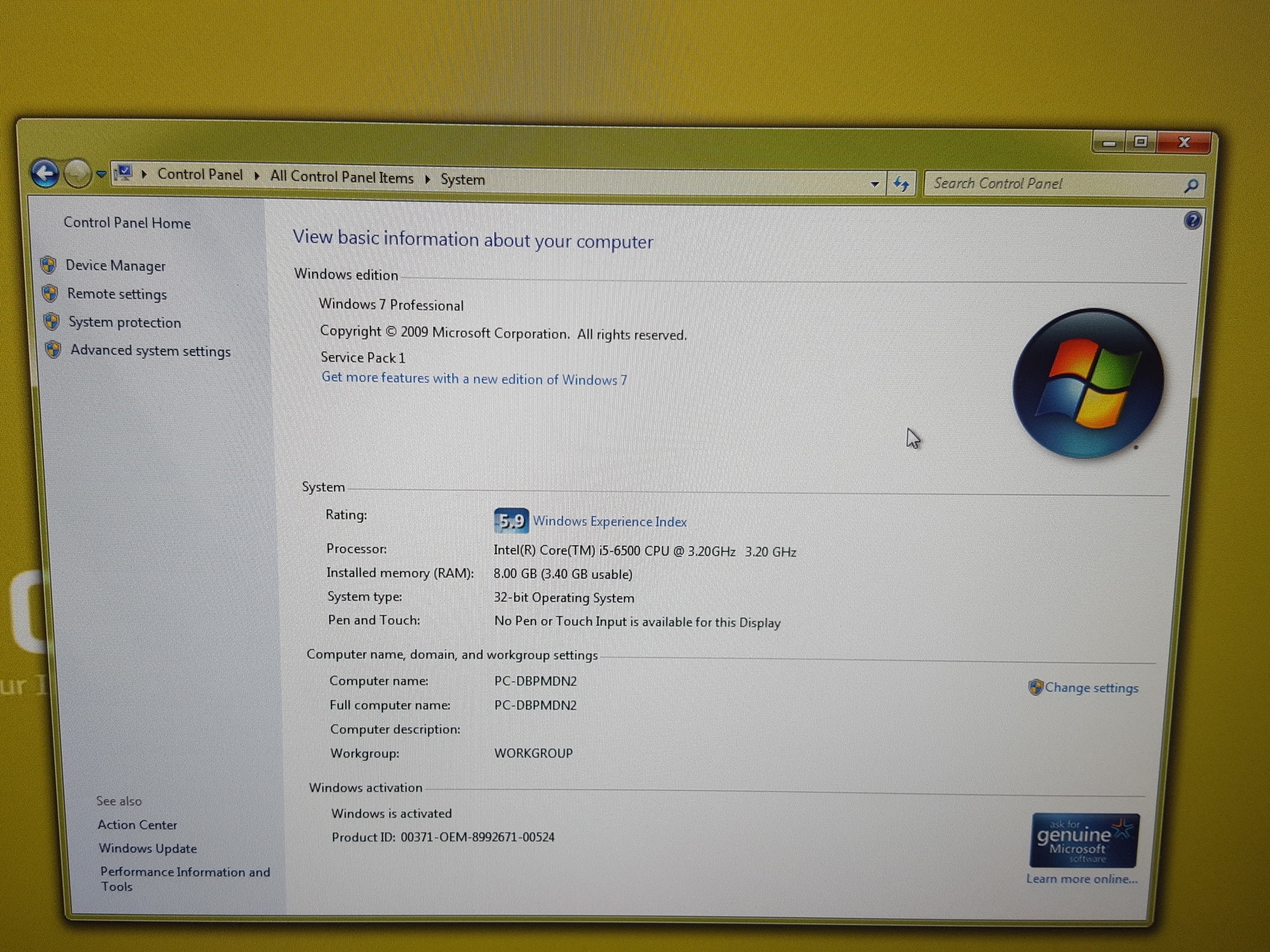Click the 32-bit Operating System value
The image size is (1270, 952).
[x=564, y=598]
